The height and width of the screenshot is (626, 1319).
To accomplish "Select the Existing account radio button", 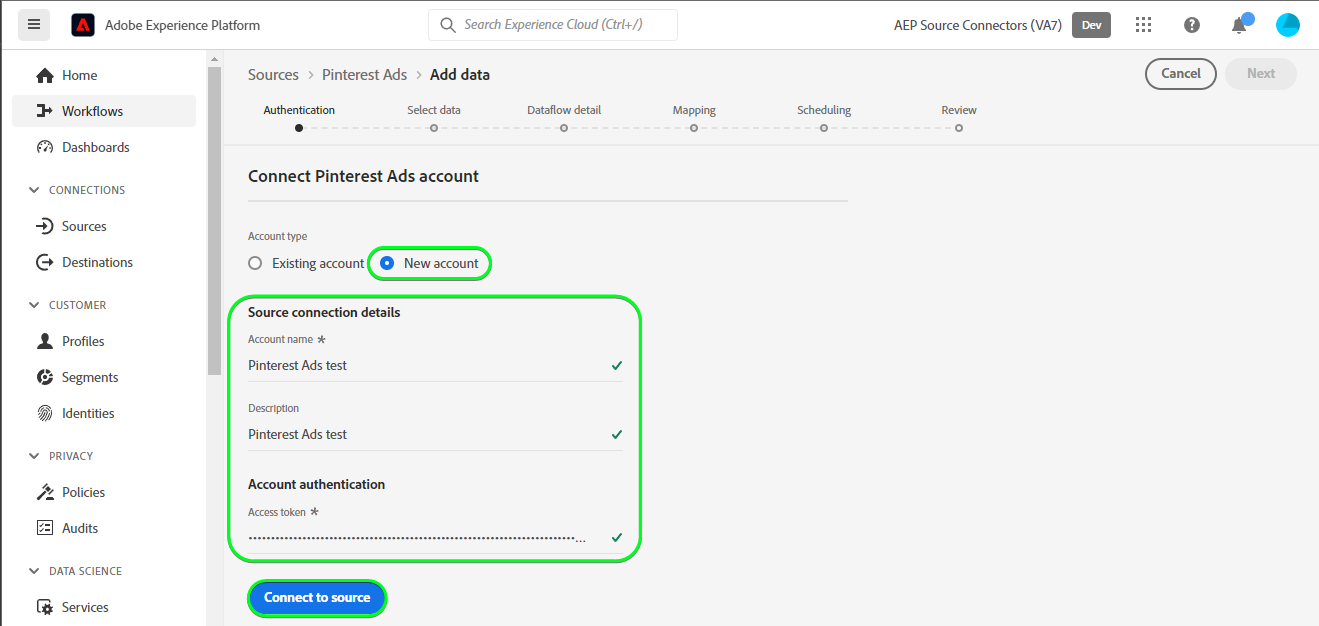I will (255, 263).
